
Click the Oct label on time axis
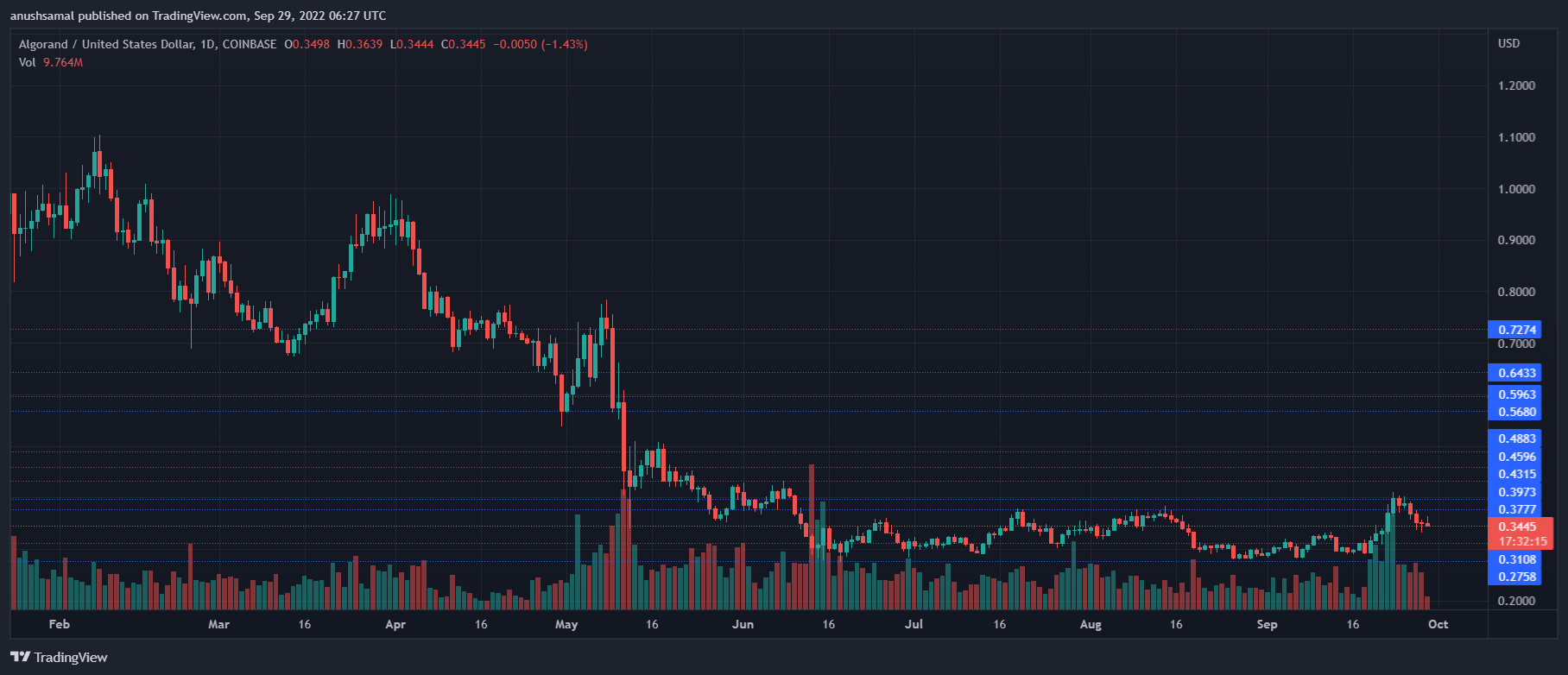[x=1438, y=624]
